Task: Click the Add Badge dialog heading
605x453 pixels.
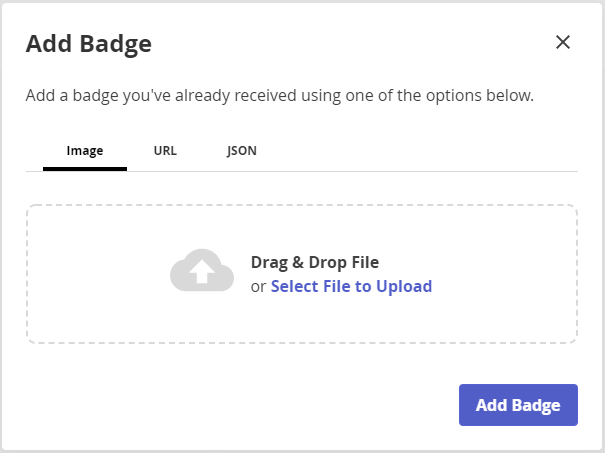Action: [88, 43]
